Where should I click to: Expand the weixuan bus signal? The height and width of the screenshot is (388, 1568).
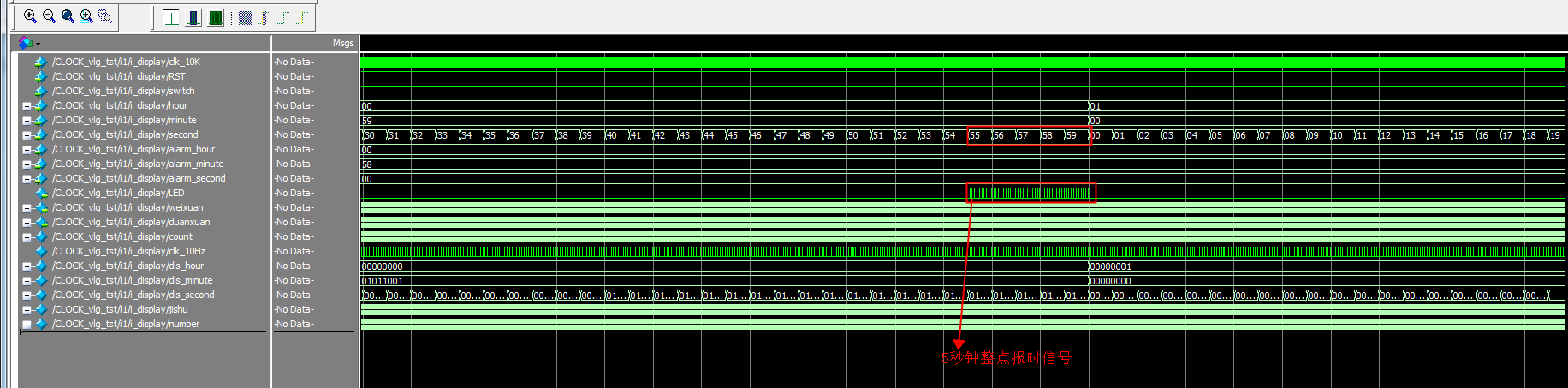click(x=27, y=208)
